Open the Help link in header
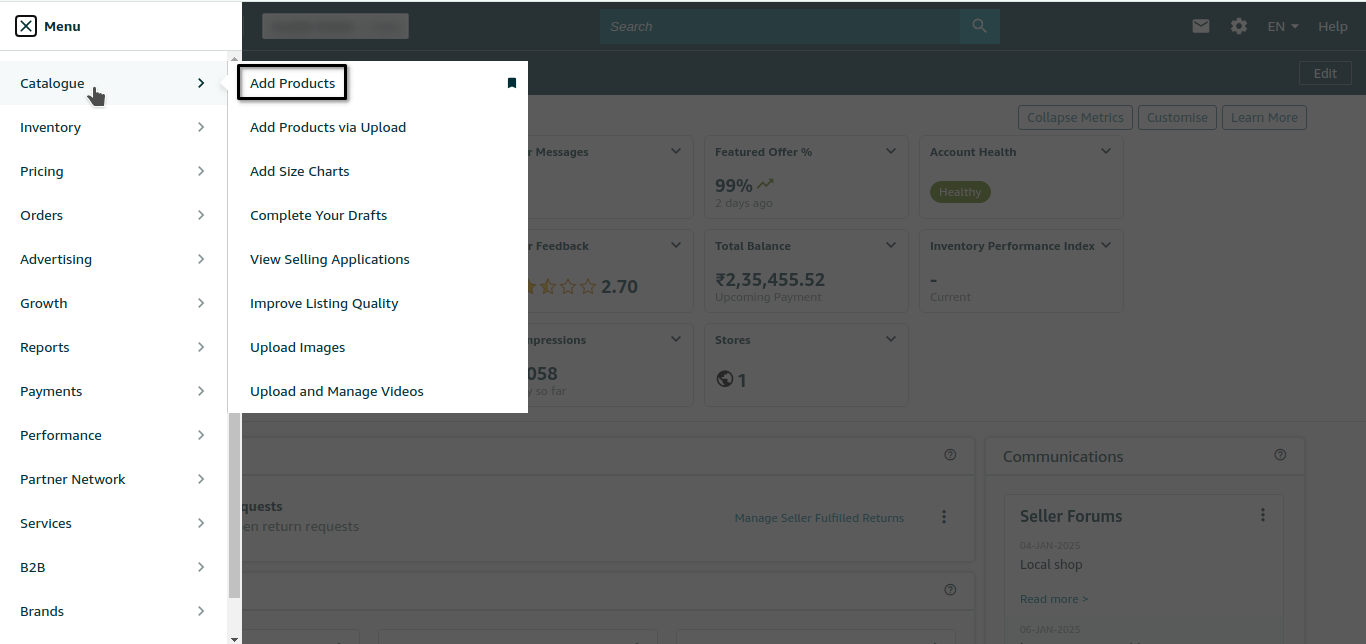 point(1332,26)
